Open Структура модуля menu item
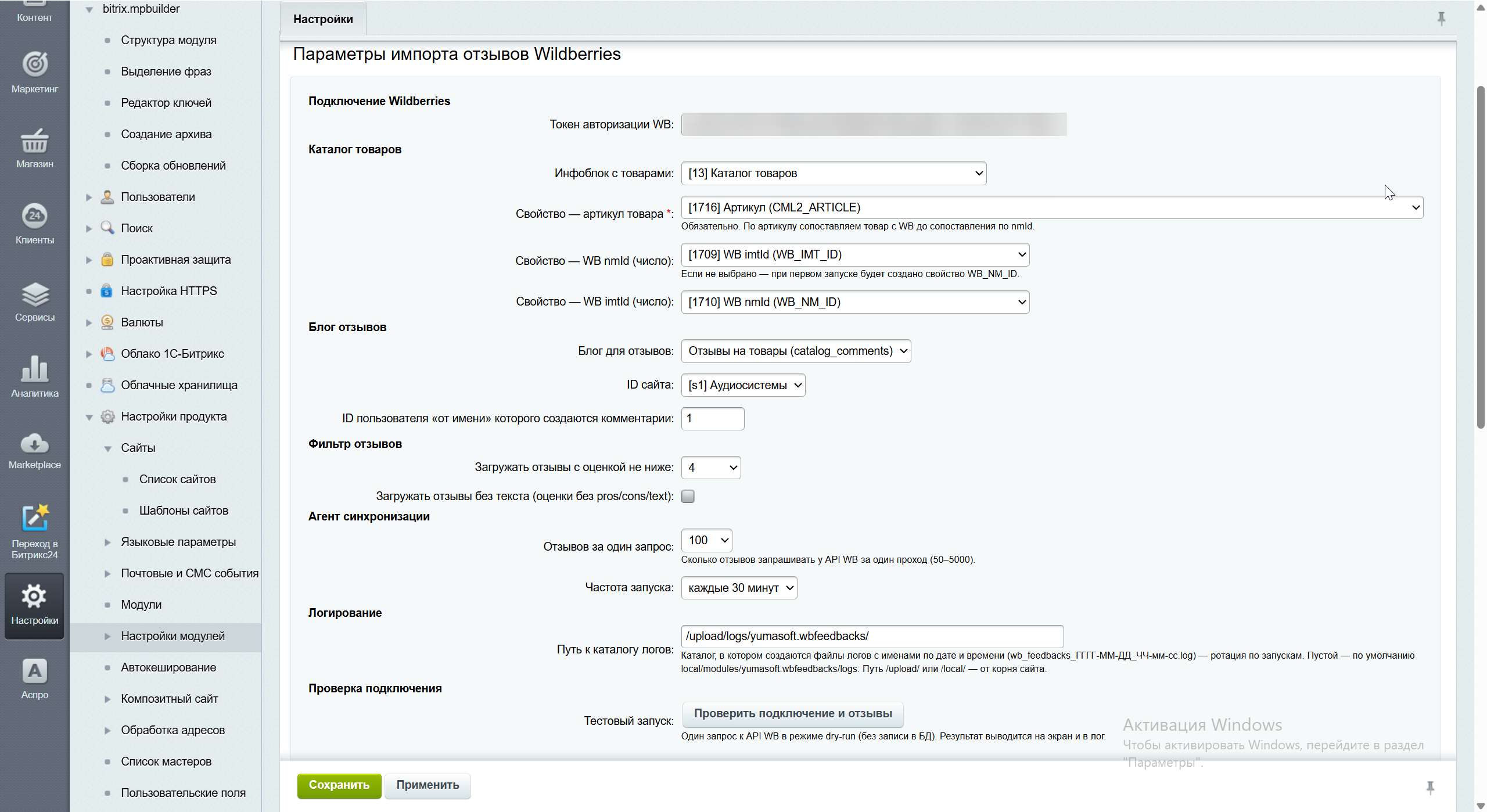 tap(168, 40)
